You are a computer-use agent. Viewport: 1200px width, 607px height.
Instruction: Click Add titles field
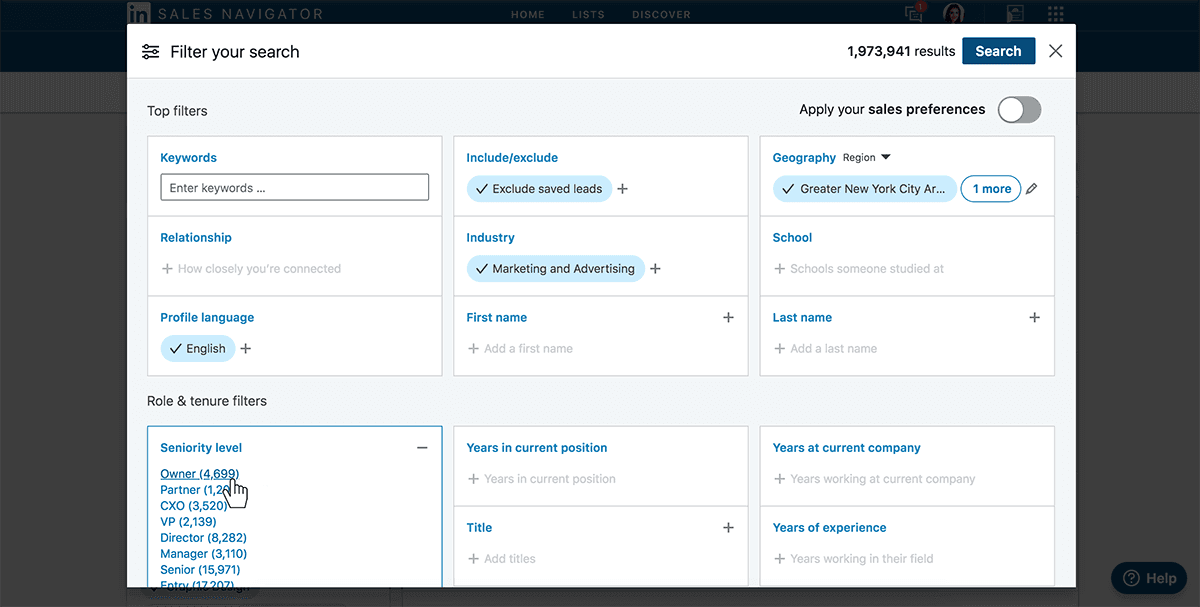[501, 558]
